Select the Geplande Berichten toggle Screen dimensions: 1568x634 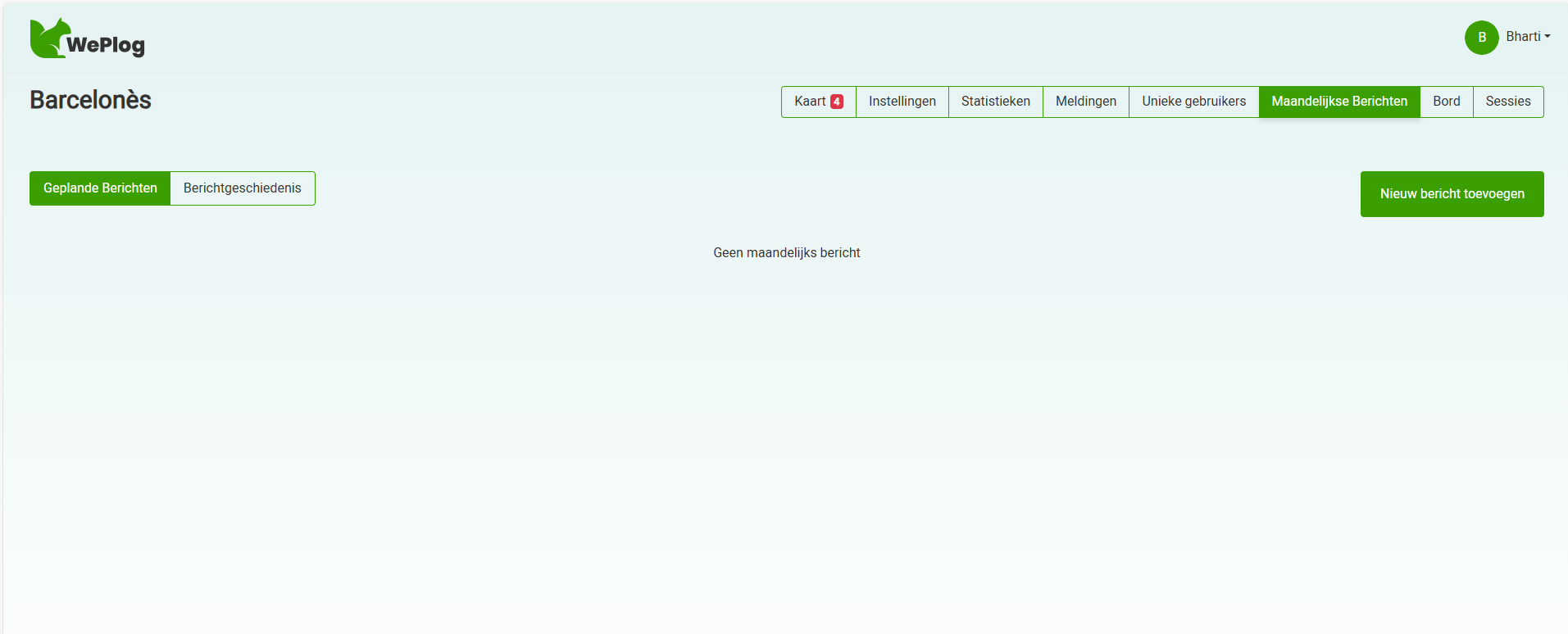tap(100, 188)
